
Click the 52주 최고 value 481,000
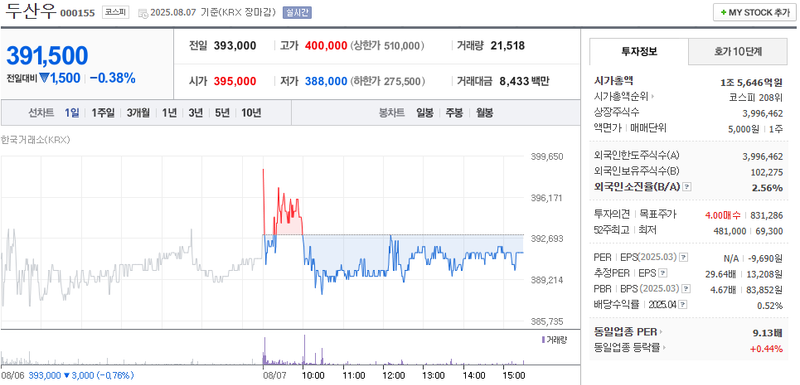coord(730,231)
